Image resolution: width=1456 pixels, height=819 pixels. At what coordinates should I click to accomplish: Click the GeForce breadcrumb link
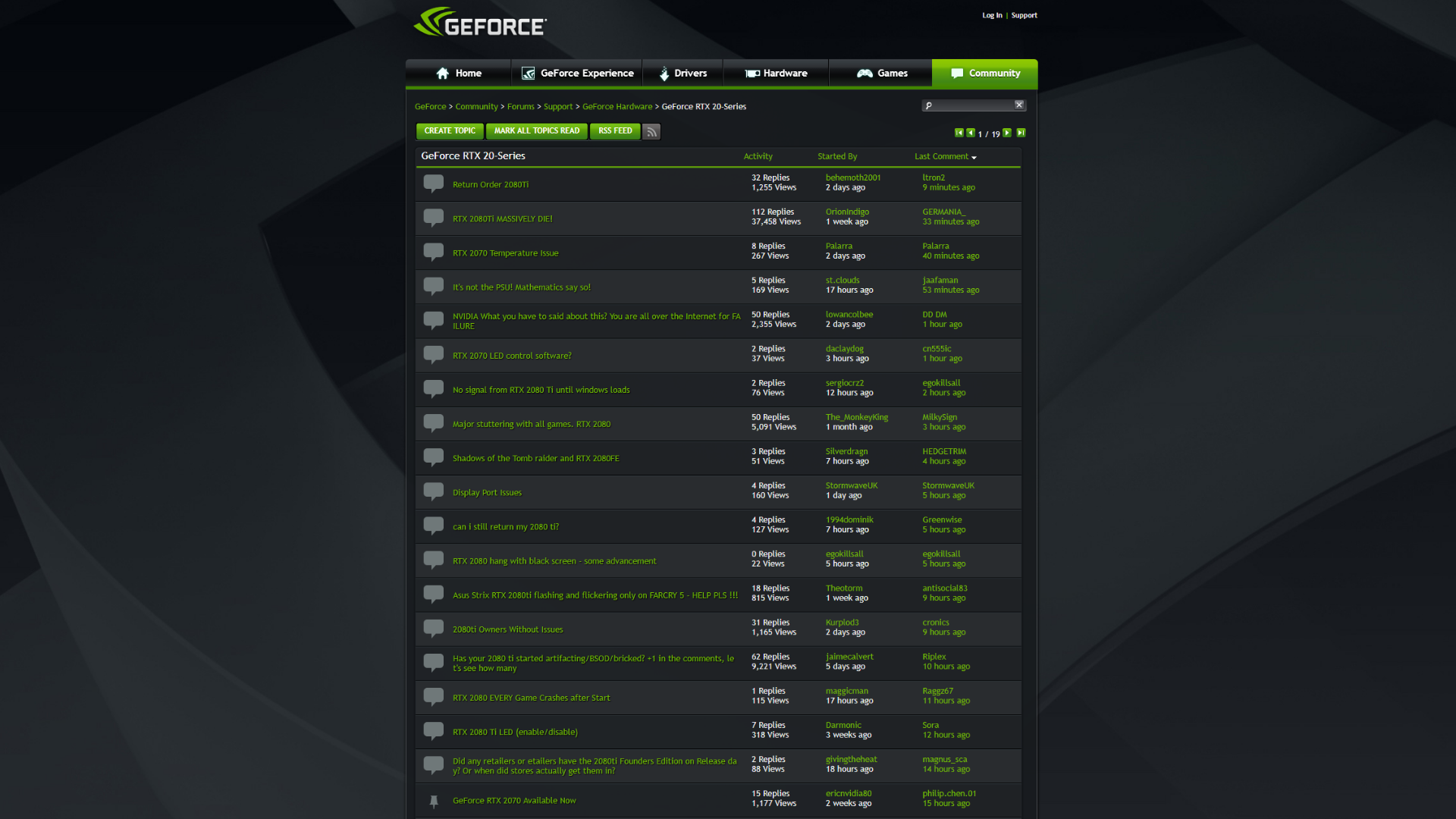[x=430, y=107]
